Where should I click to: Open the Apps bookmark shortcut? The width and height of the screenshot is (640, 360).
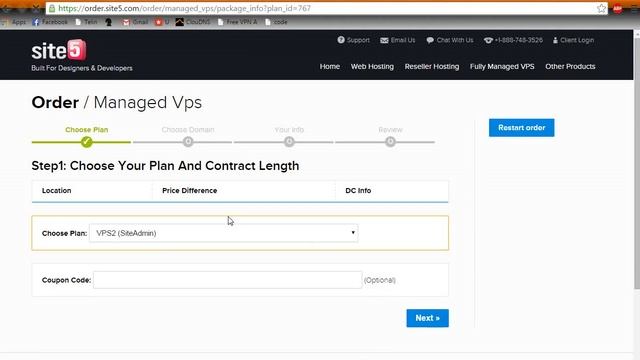click(x=15, y=22)
